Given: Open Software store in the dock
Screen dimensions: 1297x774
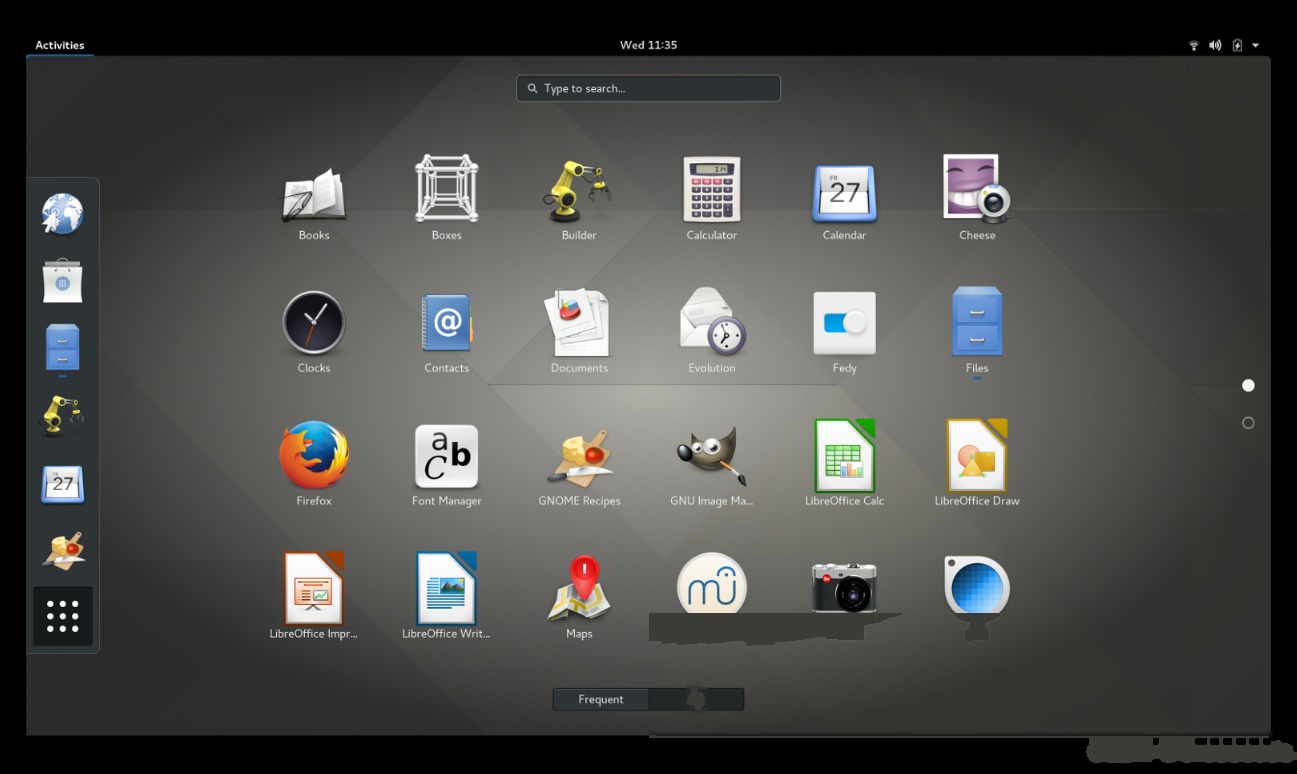Looking at the screenshot, I should [62, 281].
